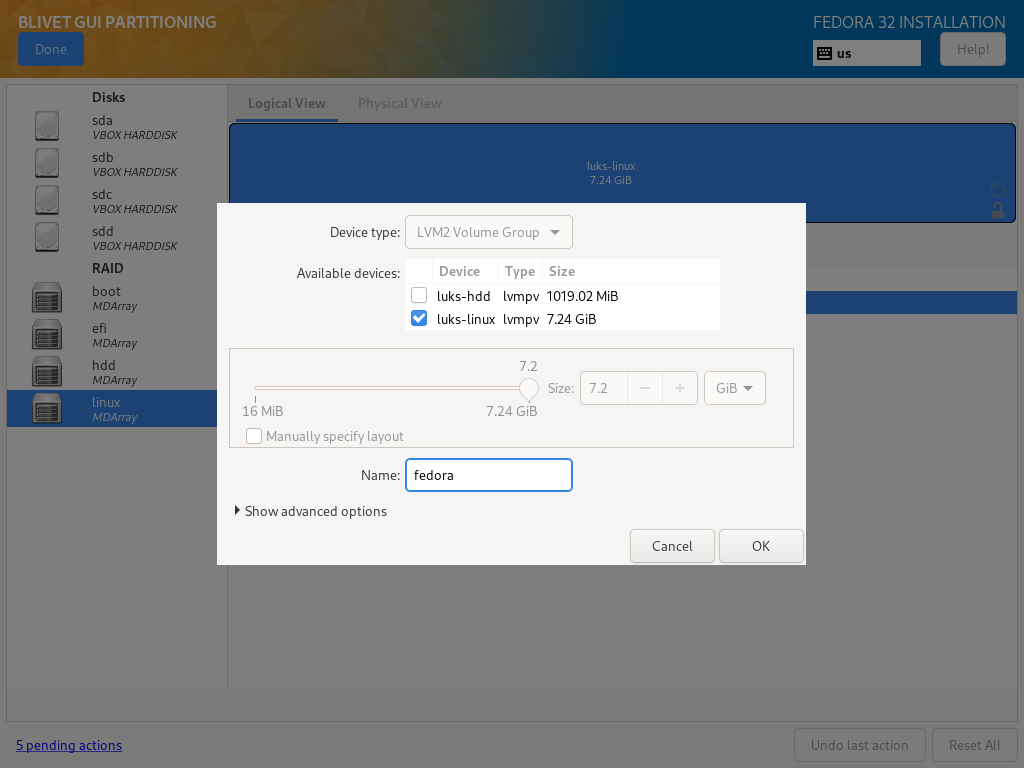Click the Name field containing fedora
The height and width of the screenshot is (768, 1024).
488,475
